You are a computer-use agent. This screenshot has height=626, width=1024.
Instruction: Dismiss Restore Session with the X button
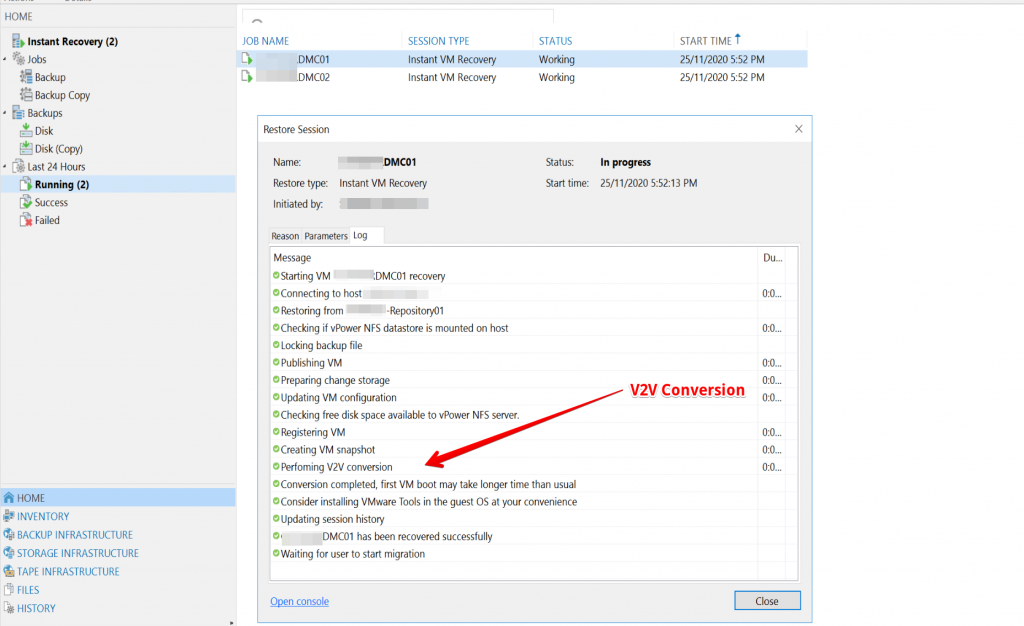coord(799,129)
